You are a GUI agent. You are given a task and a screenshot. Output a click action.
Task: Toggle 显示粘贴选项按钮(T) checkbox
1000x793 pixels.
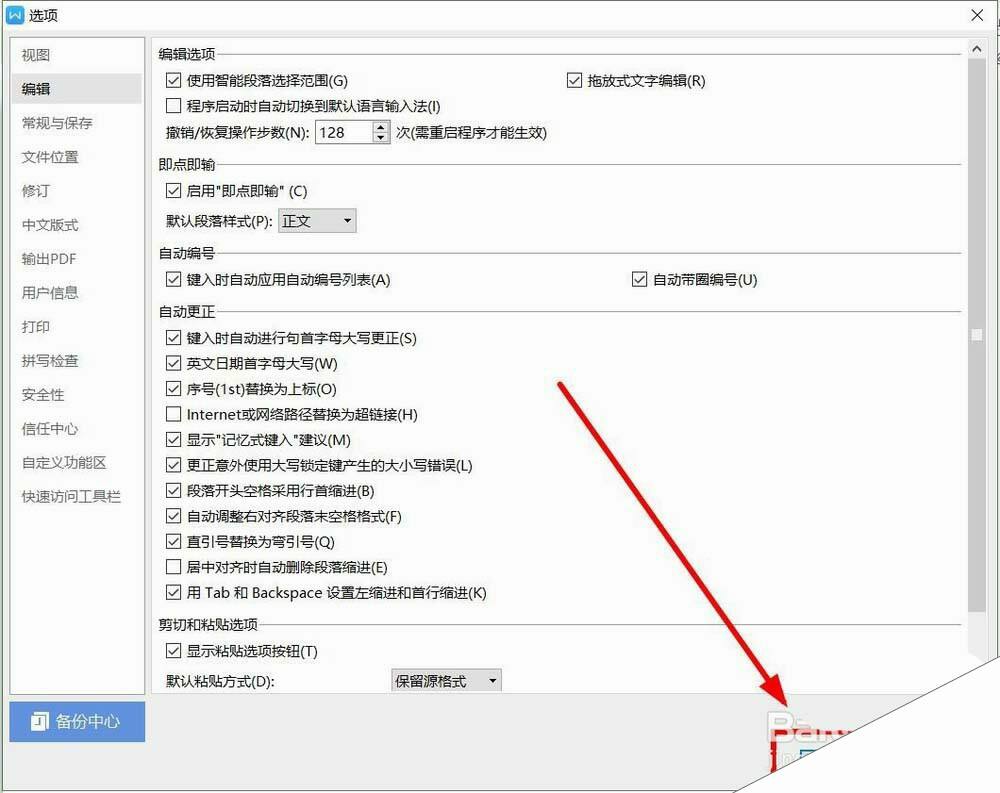[173, 651]
